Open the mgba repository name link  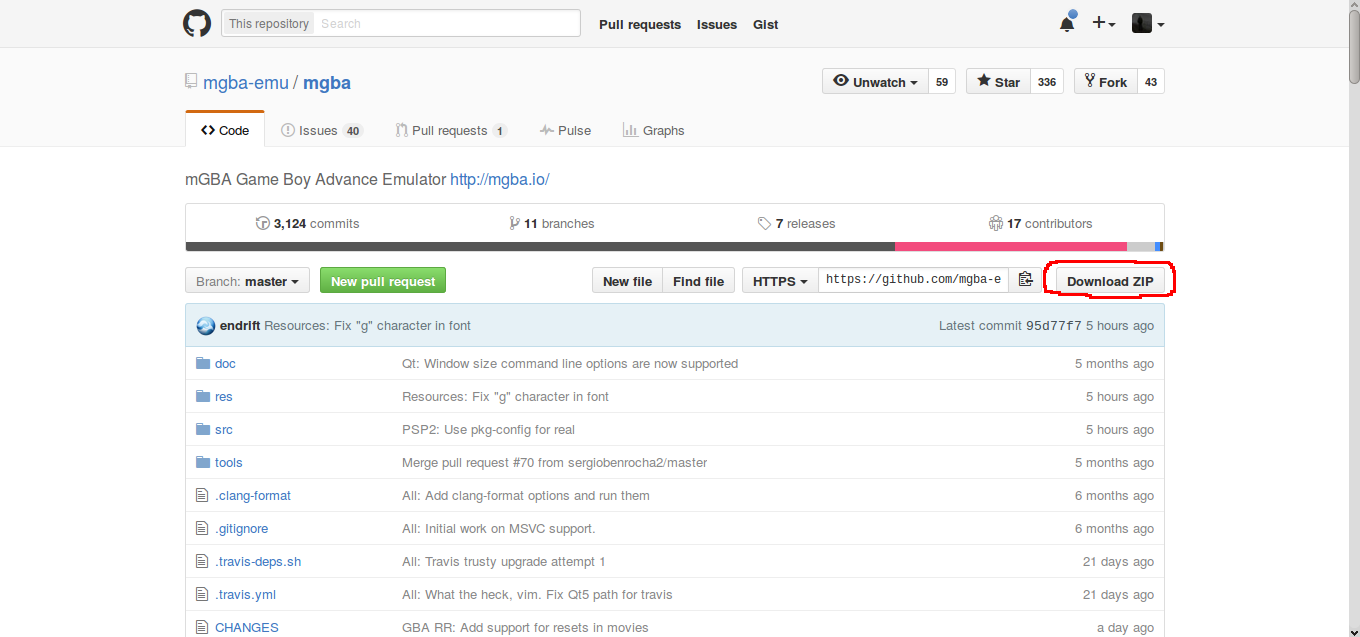tap(327, 82)
